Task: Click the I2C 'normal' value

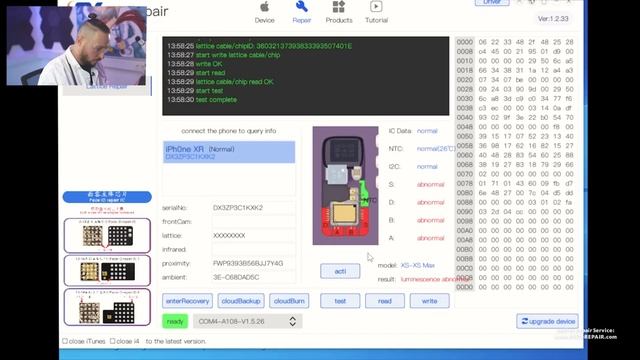Action: coord(427,167)
